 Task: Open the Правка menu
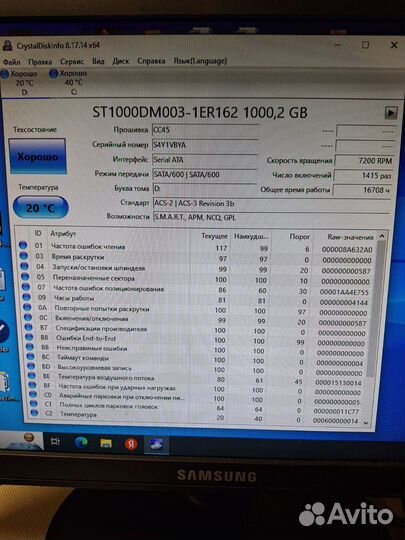(40, 62)
